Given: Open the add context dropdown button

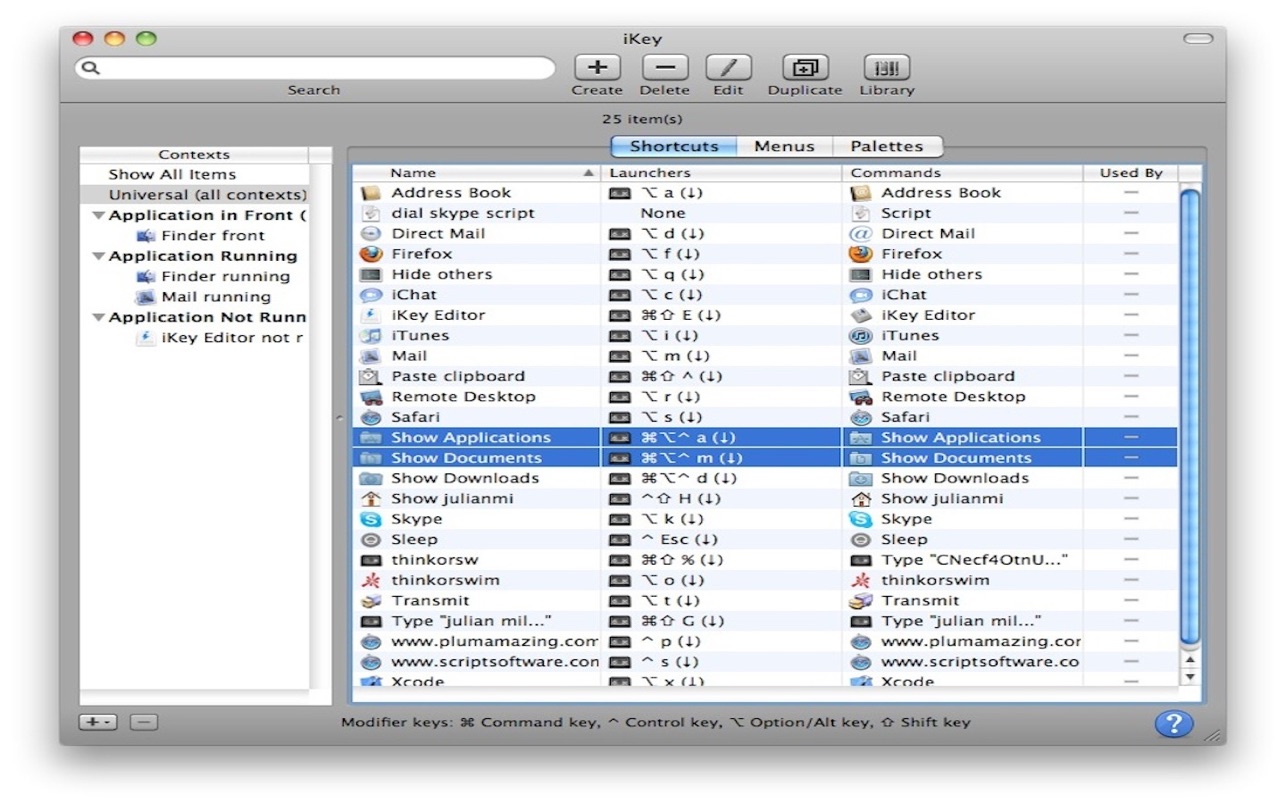Looking at the screenshot, I should click(x=97, y=722).
